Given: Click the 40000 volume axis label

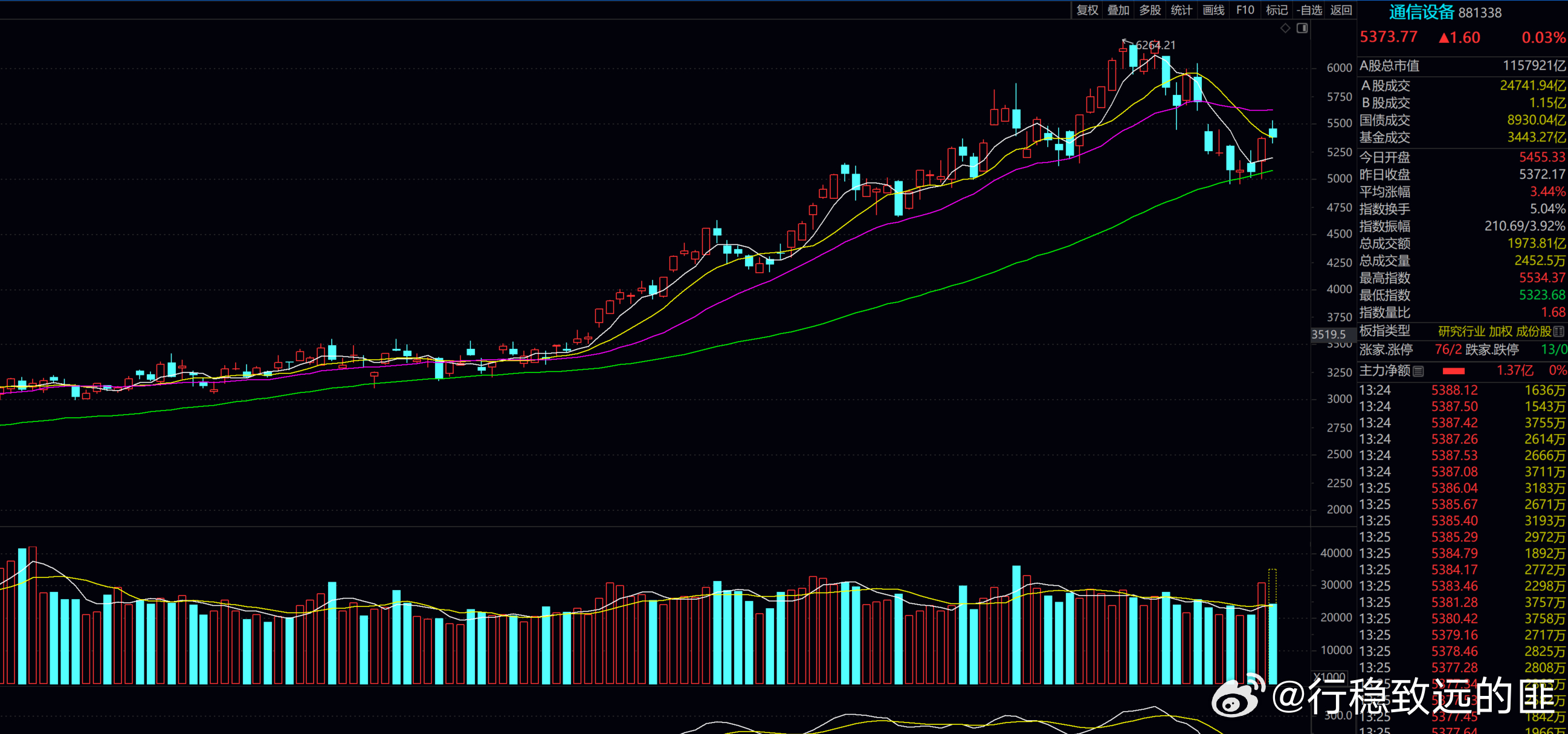Looking at the screenshot, I should [1335, 553].
